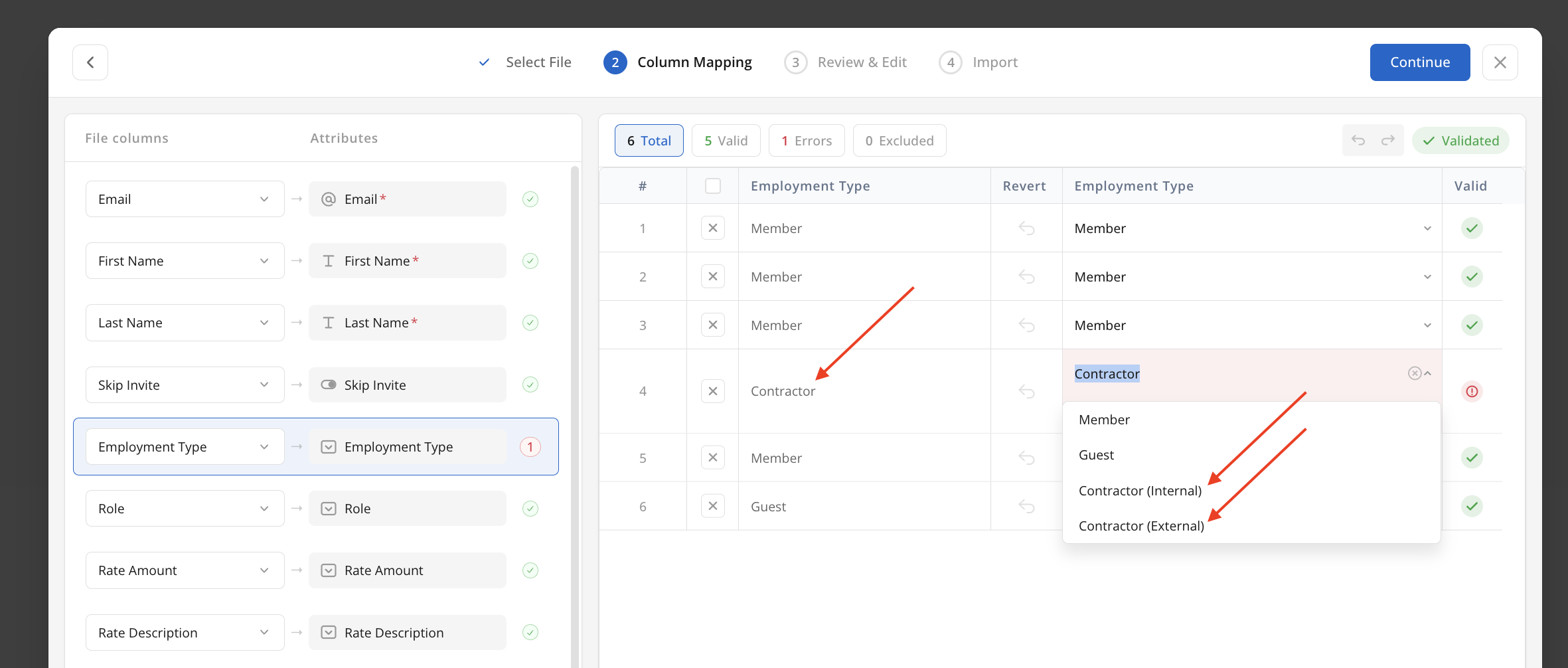Clear the Contractor field with circled X
This screenshot has width=1568, height=668.
pos(1415,373)
